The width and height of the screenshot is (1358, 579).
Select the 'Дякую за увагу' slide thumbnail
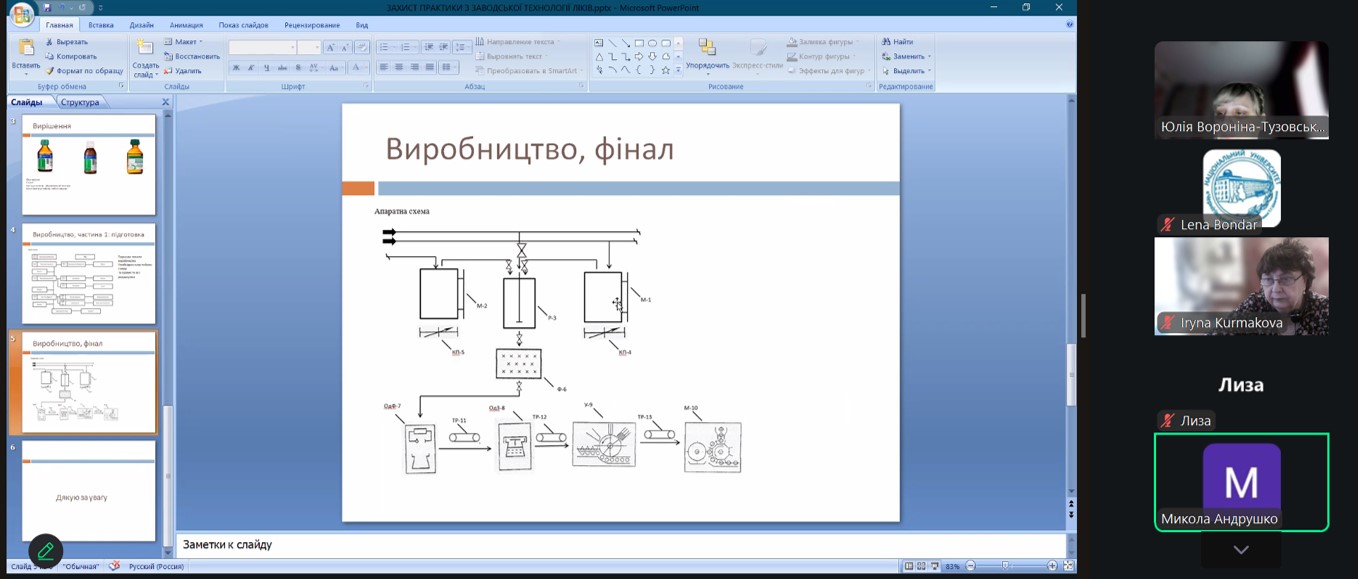click(89, 492)
